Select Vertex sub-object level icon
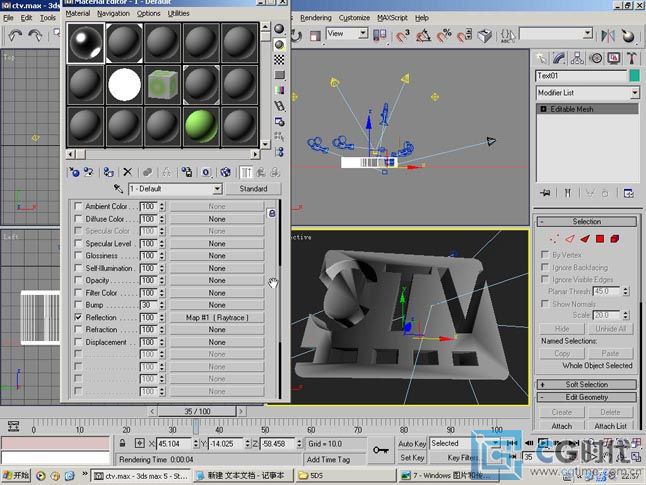The height and width of the screenshot is (485, 646). tap(555, 239)
